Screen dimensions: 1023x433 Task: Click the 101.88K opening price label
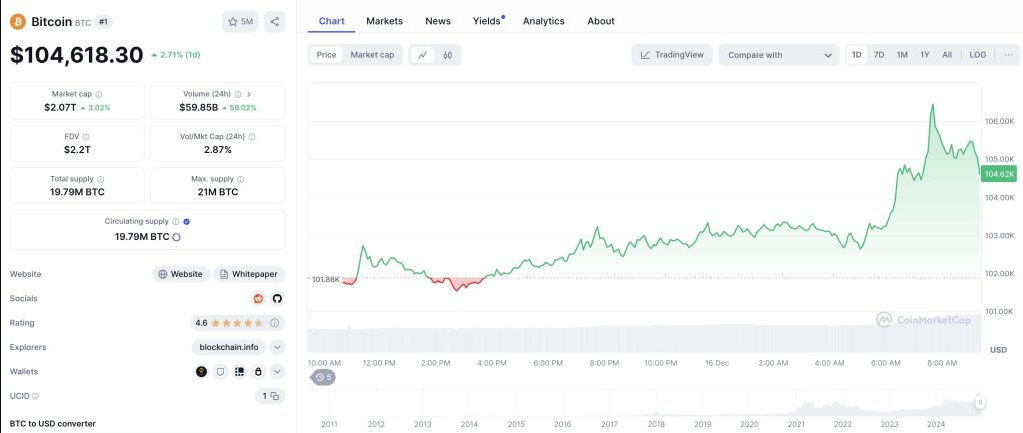click(326, 279)
